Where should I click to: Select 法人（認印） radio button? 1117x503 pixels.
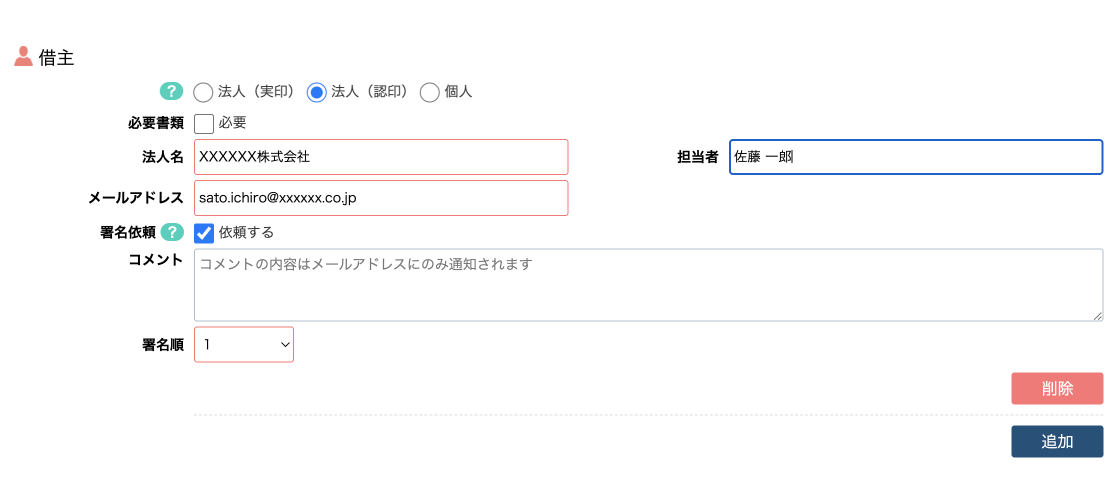click(x=316, y=92)
